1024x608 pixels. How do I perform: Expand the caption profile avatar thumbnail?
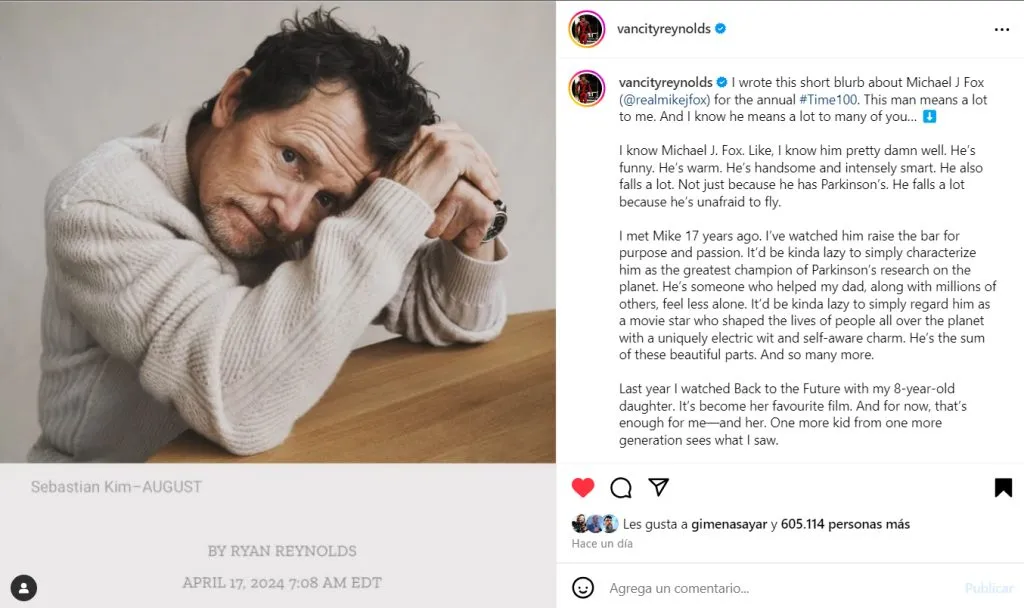585,87
